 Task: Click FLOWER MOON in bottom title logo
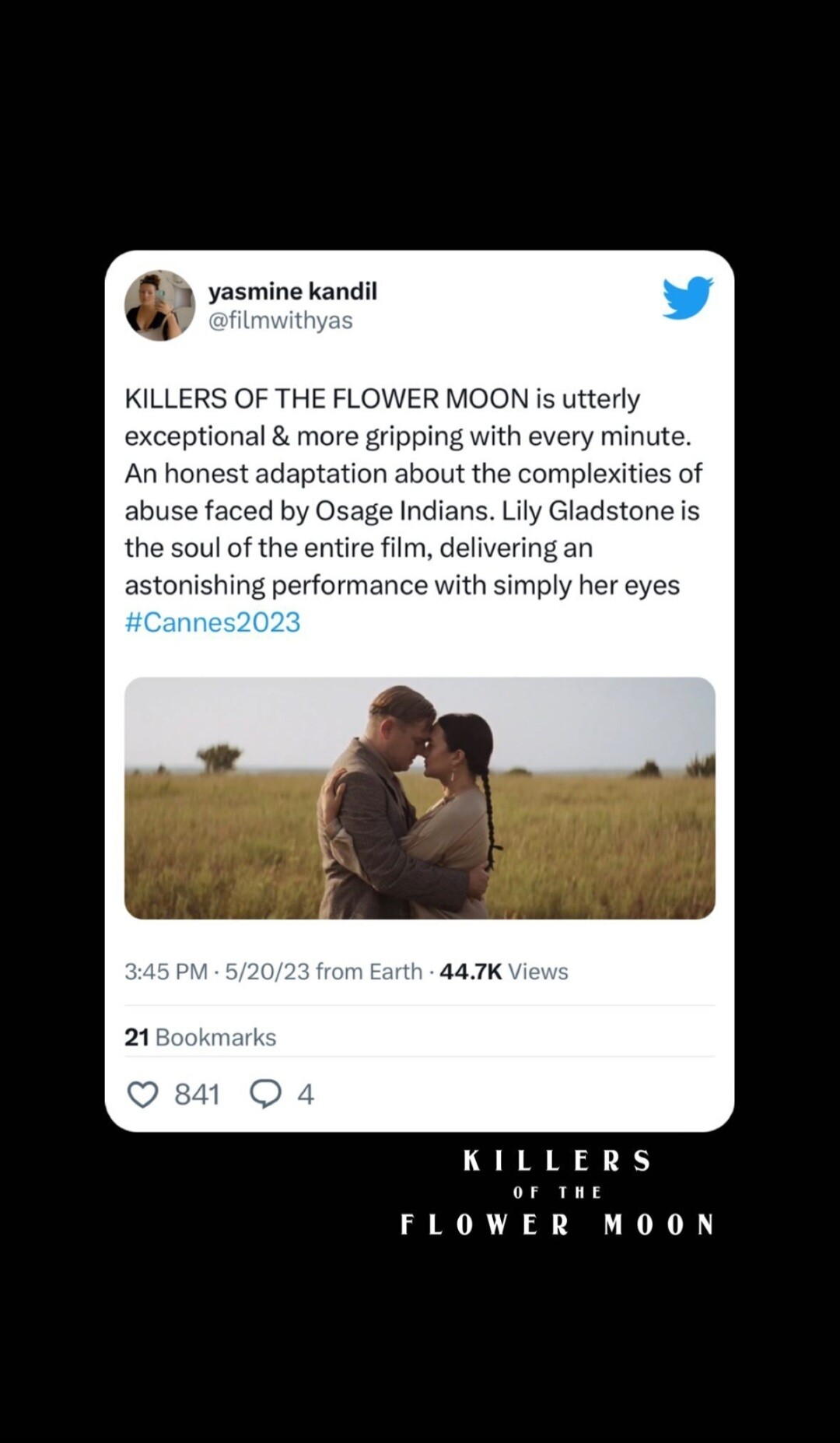557,1224
